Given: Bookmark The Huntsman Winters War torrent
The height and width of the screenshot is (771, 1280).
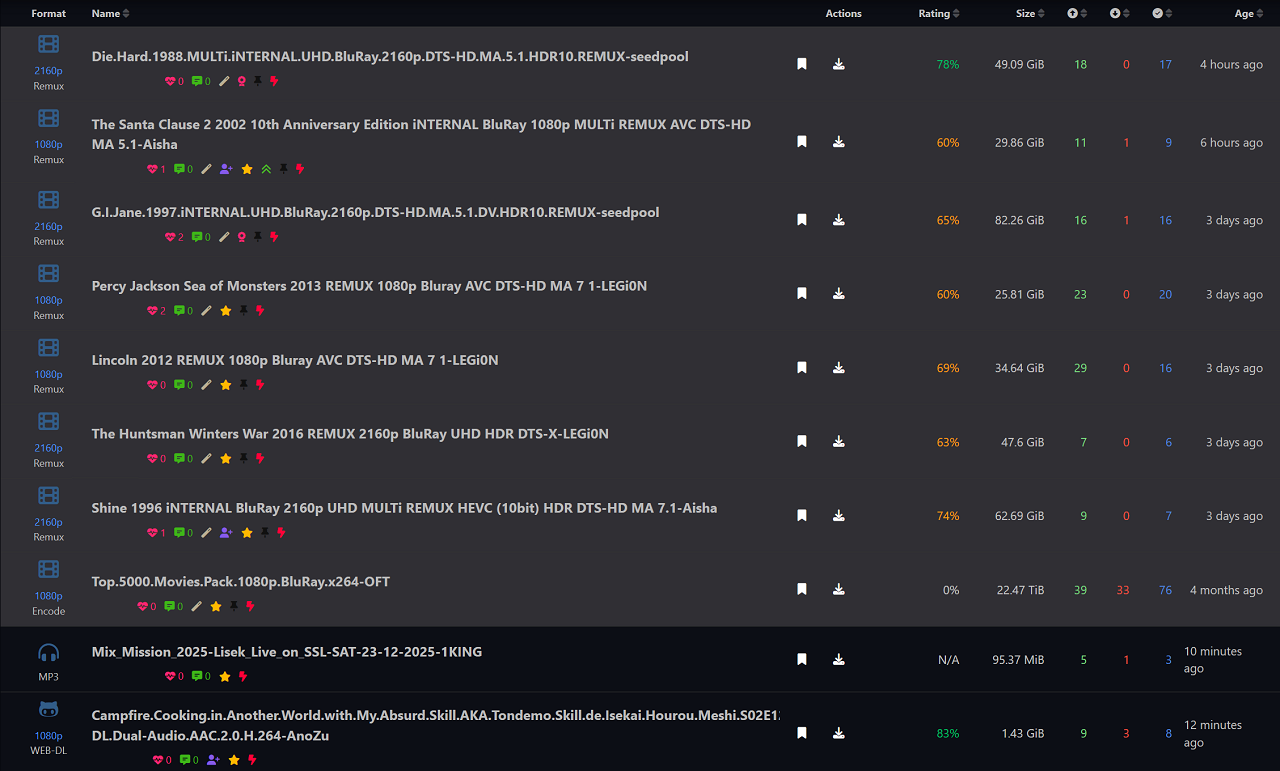Looking at the screenshot, I should 802,442.
